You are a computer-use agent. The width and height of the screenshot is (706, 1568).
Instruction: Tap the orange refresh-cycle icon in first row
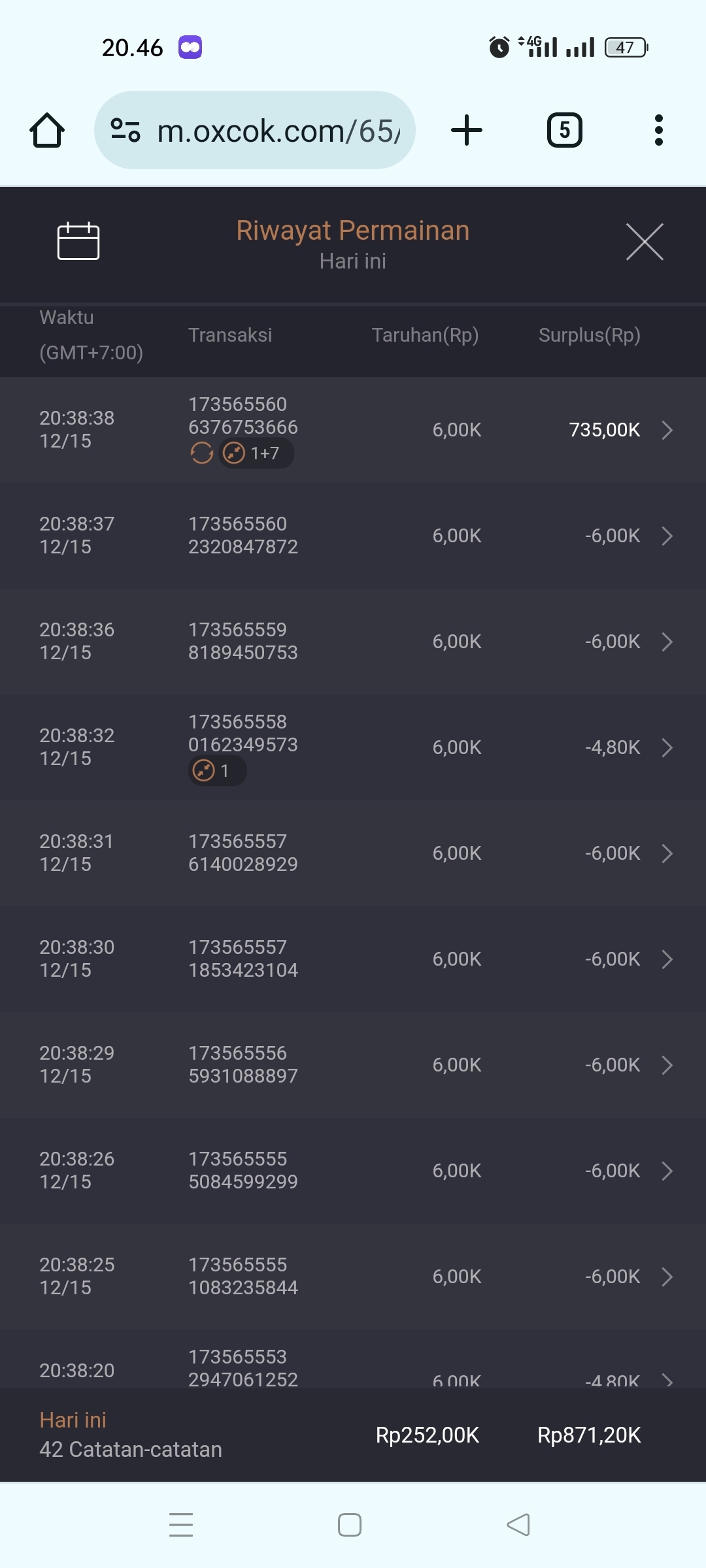click(x=201, y=453)
